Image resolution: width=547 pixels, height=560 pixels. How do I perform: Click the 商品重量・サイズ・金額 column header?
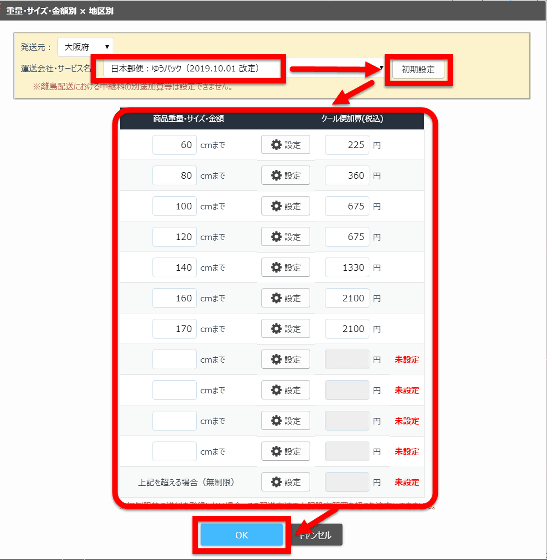pos(189,119)
